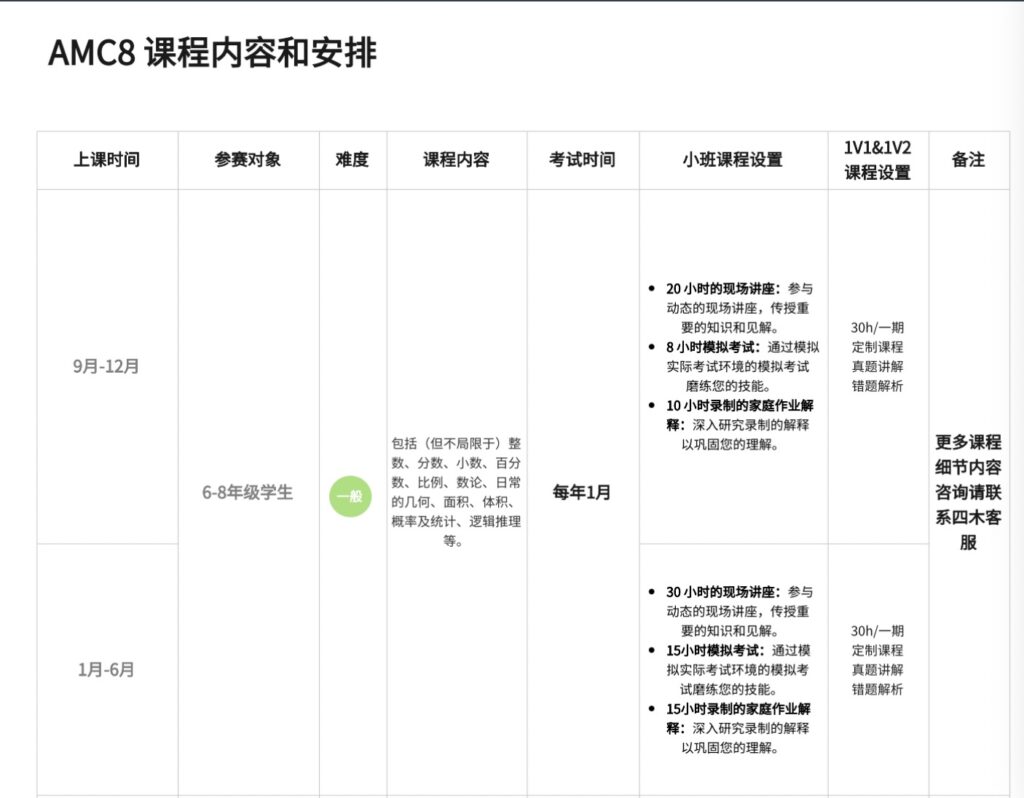Viewport: 1024px width, 798px height.
Task: Click "30h/一期" in the 9月-12月 row
Action: [x=877, y=327]
